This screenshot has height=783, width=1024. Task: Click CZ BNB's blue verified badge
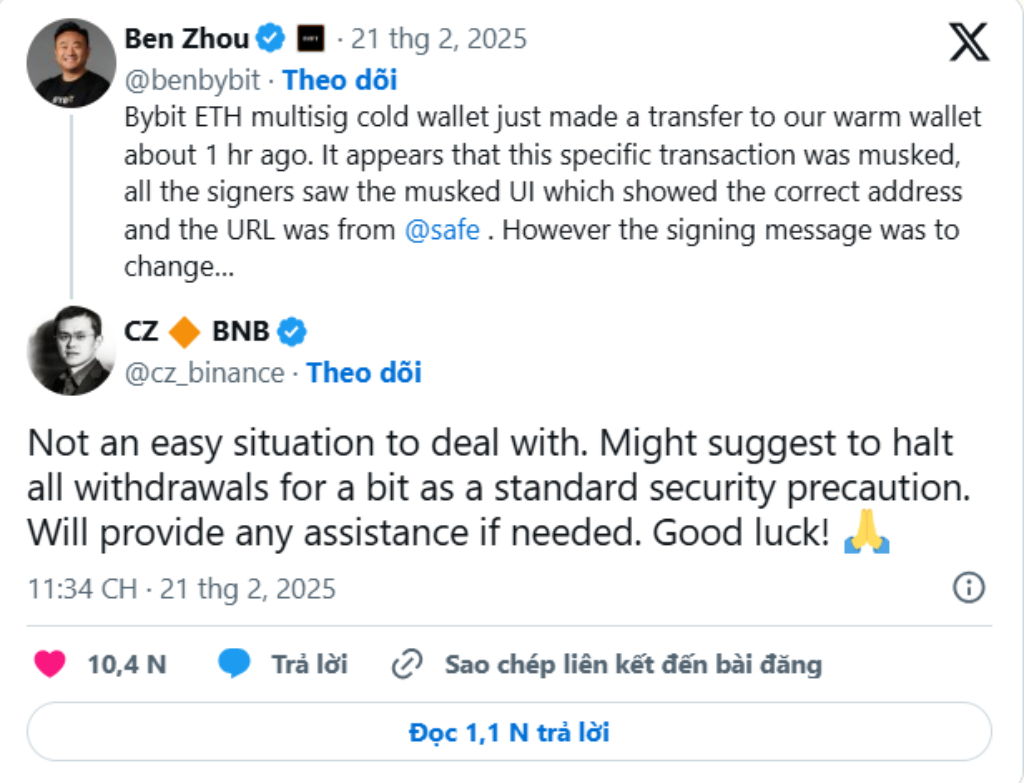tap(292, 331)
